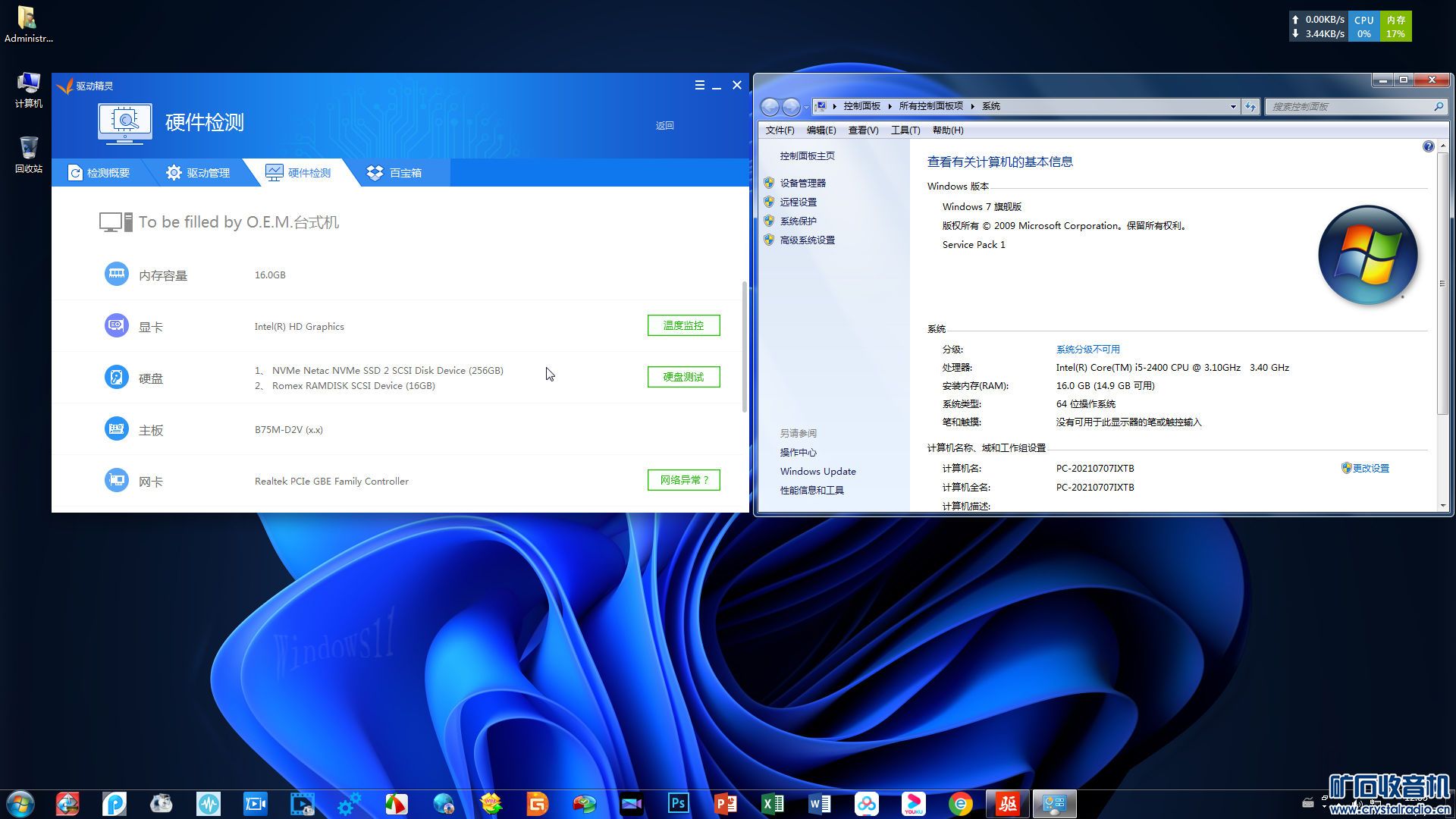This screenshot has width=1456, height=819.
Task: Launch Excel from the taskbar
Action: (x=772, y=803)
